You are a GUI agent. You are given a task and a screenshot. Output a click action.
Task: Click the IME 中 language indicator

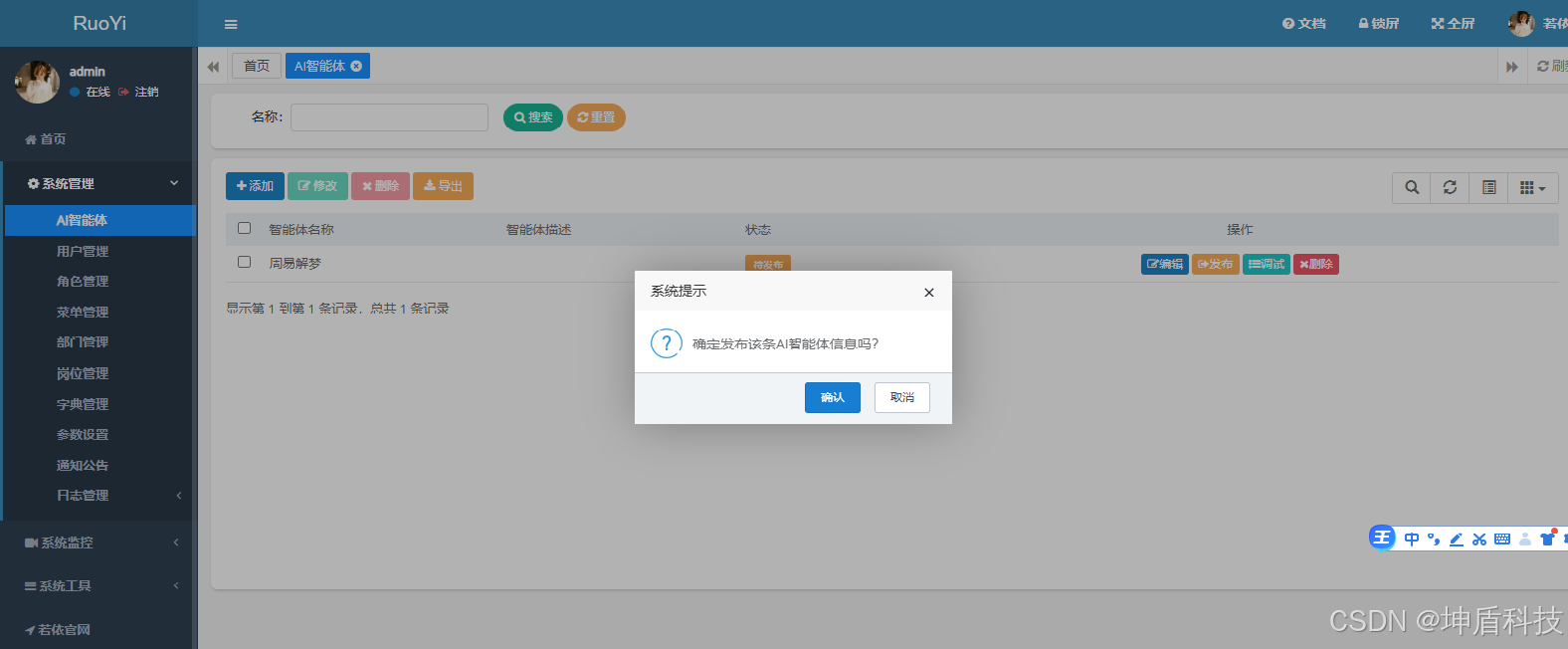tap(1412, 540)
